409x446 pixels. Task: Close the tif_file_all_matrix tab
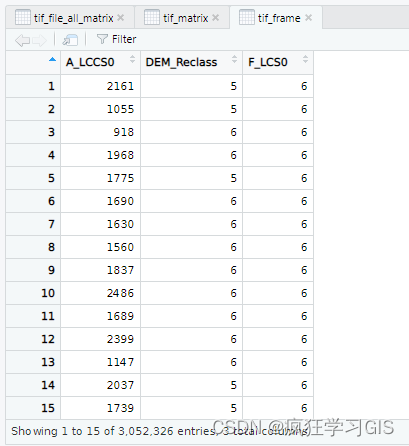pyautogui.click(x=121, y=18)
